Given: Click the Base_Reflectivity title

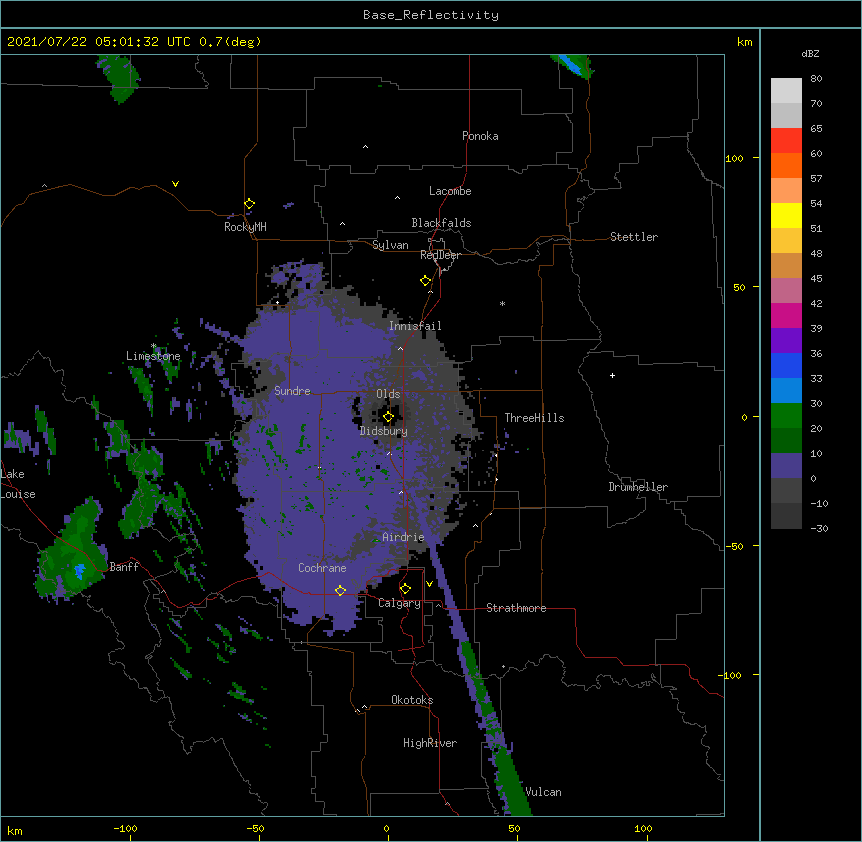Looking at the screenshot, I should [431, 15].
